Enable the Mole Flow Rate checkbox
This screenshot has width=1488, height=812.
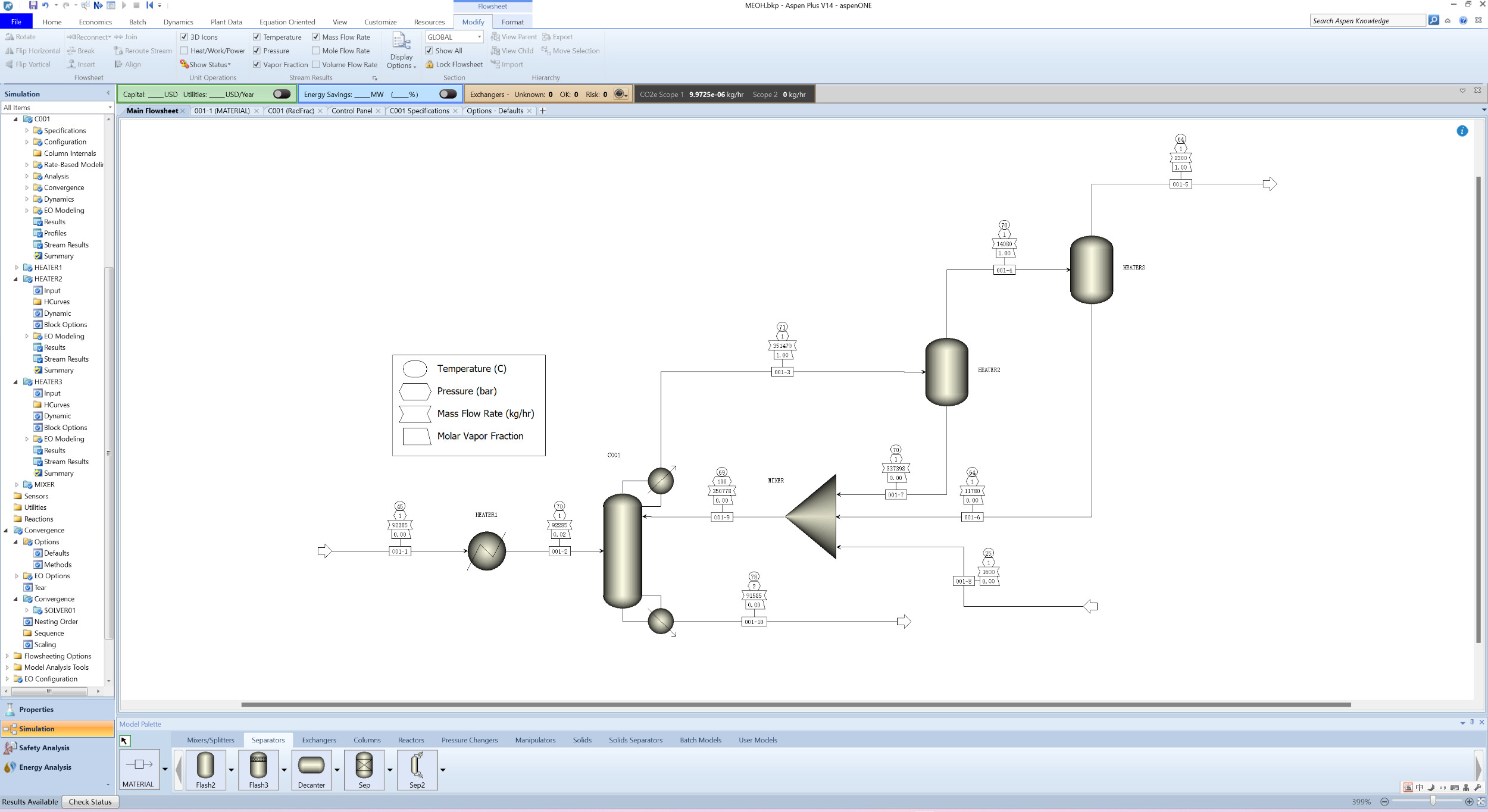pyautogui.click(x=316, y=51)
